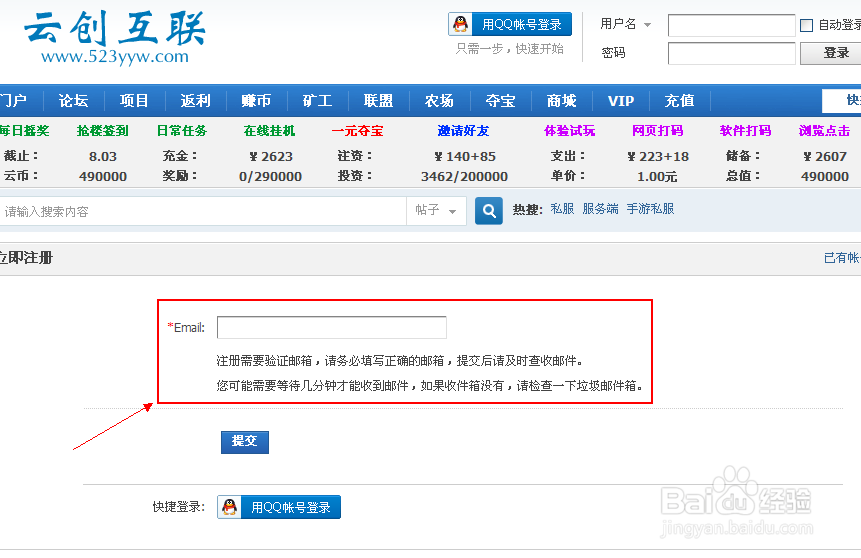The width and height of the screenshot is (861, 558).
Task: Open the VIP navigation item
Action: [621, 101]
